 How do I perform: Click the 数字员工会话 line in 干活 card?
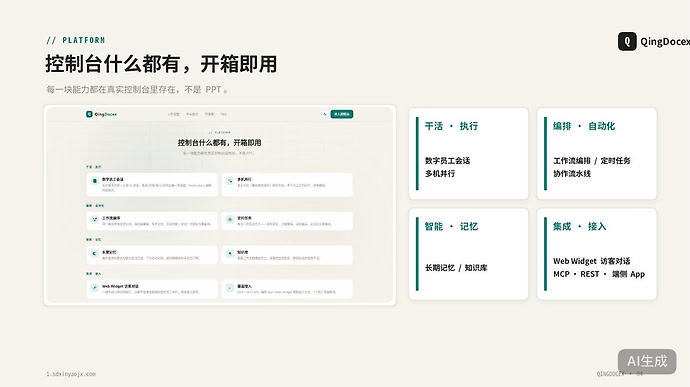447,161
